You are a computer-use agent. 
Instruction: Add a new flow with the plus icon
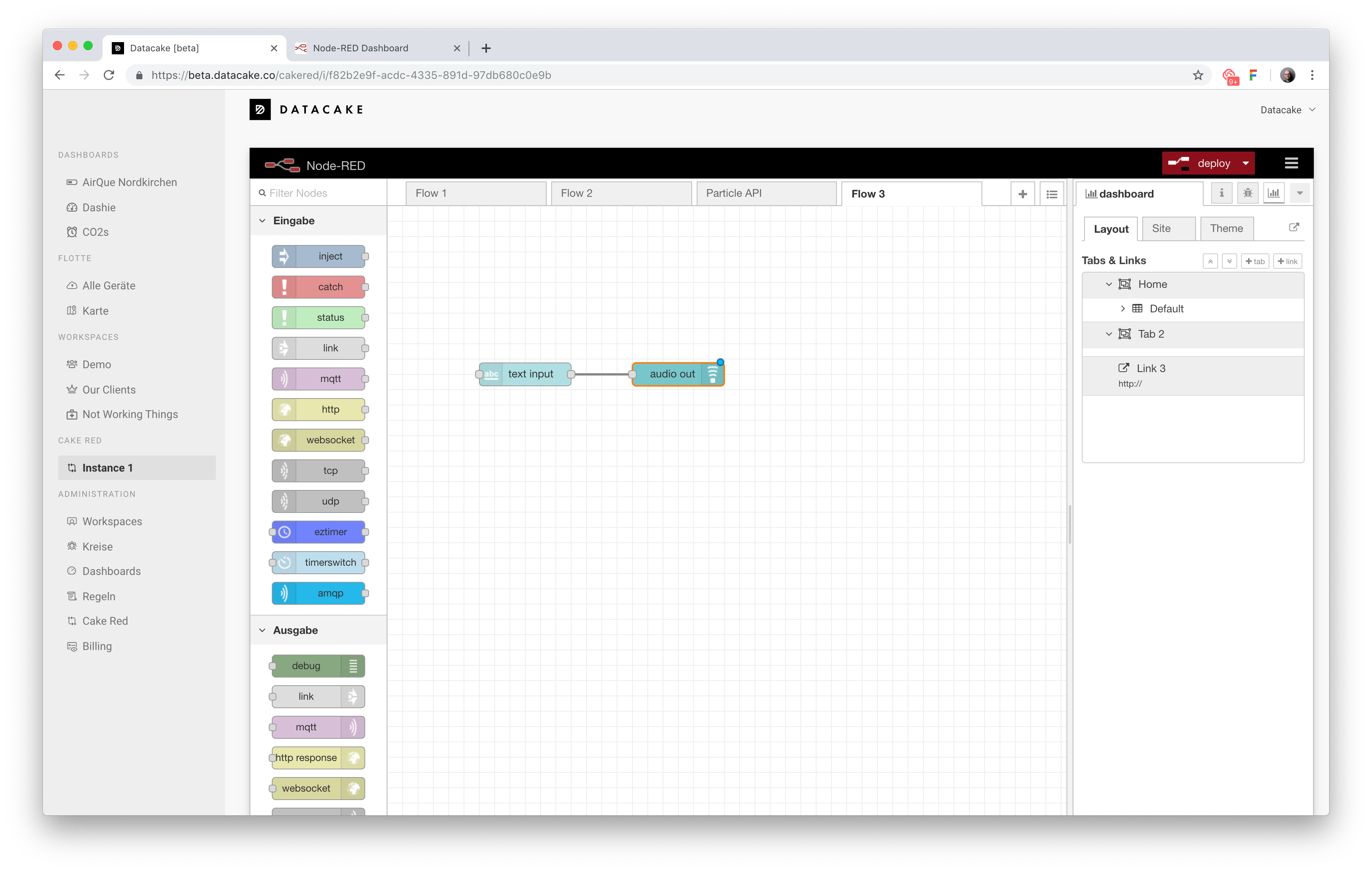(x=1023, y=194)
